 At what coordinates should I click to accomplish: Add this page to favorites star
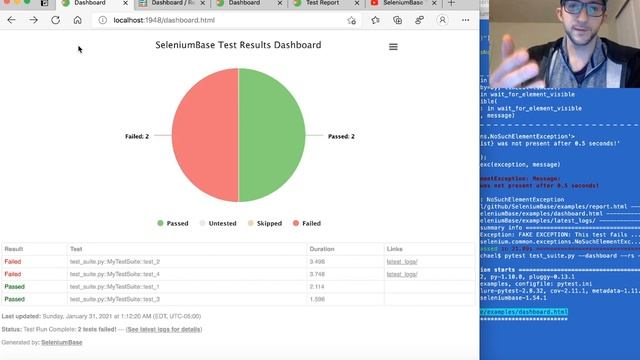[x=351, y=20]
